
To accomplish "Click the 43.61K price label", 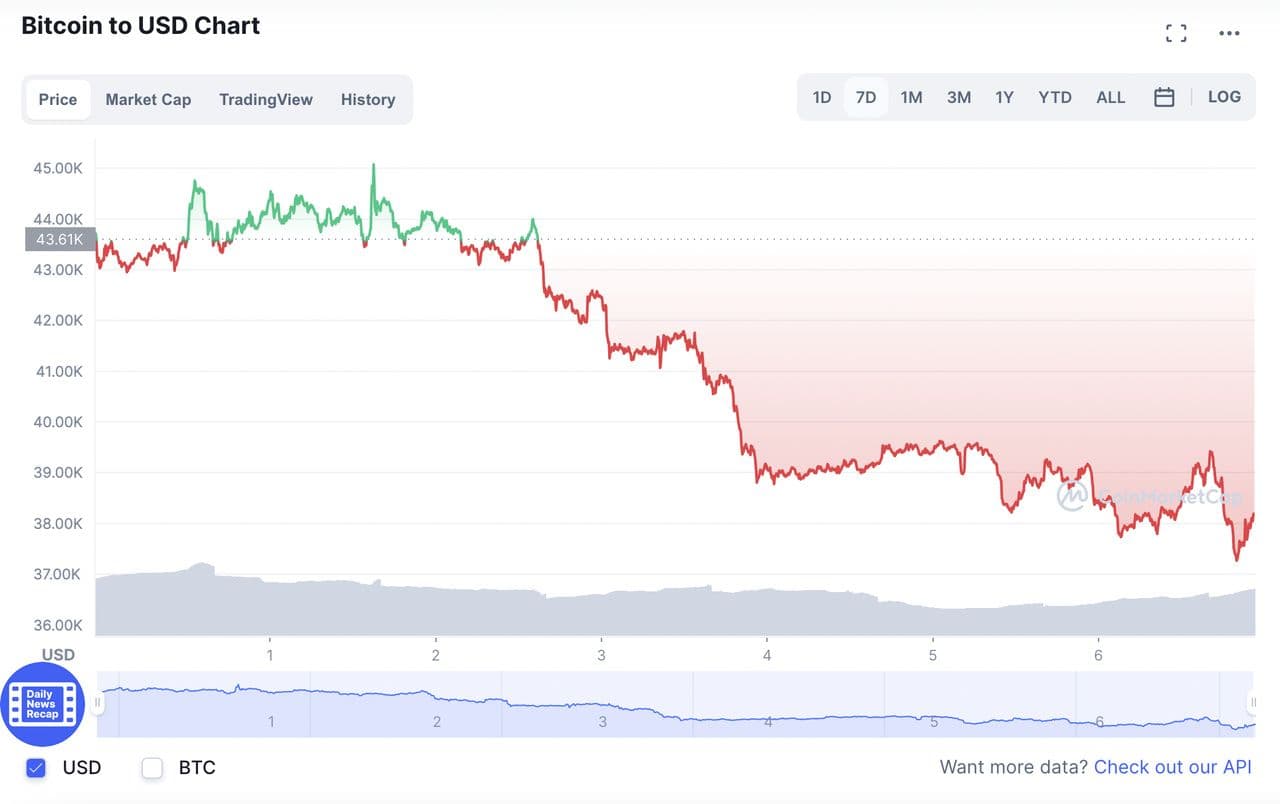I will click(x=59, y=239).
